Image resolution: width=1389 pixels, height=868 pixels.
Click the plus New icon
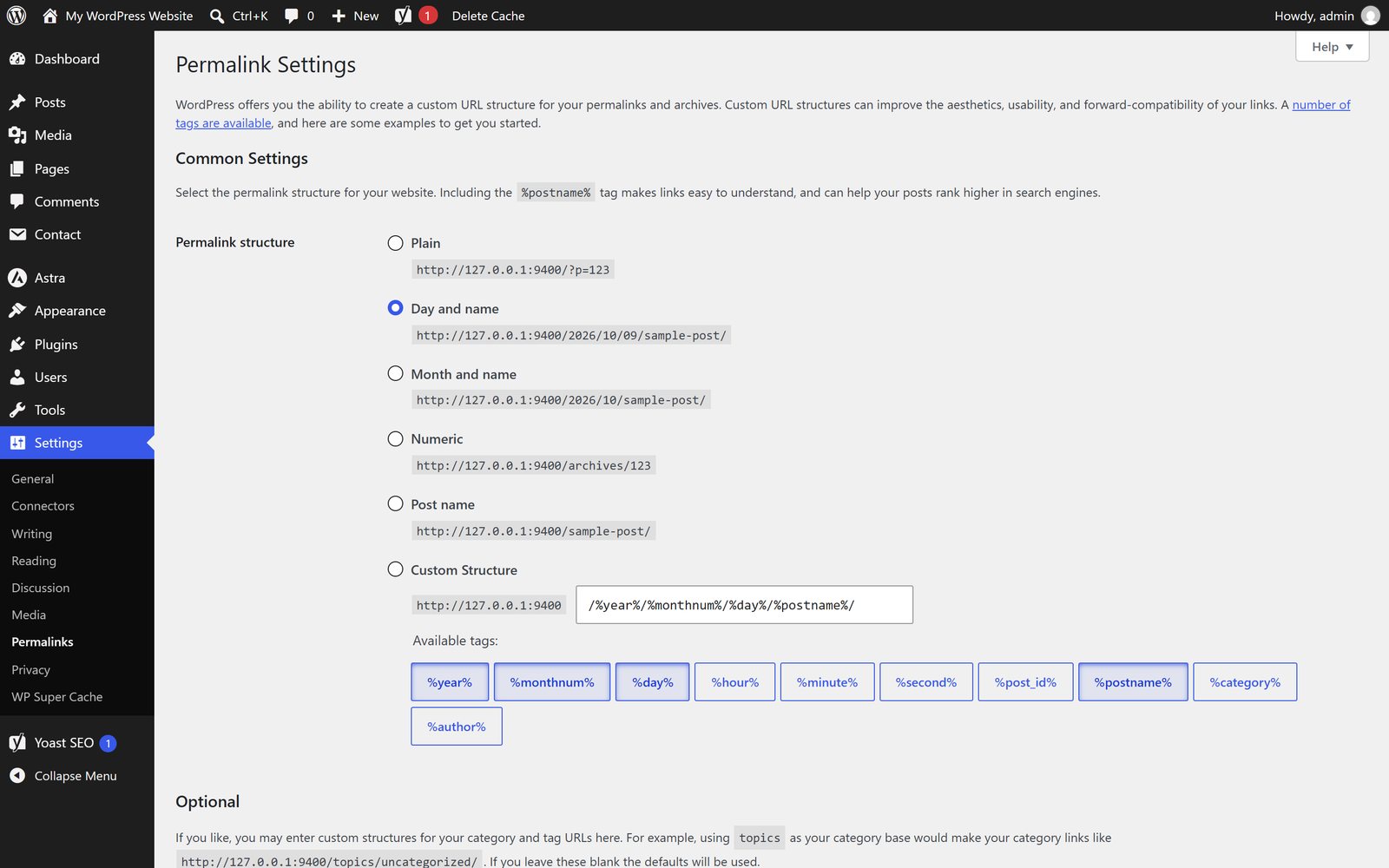(x=339, y=16)
